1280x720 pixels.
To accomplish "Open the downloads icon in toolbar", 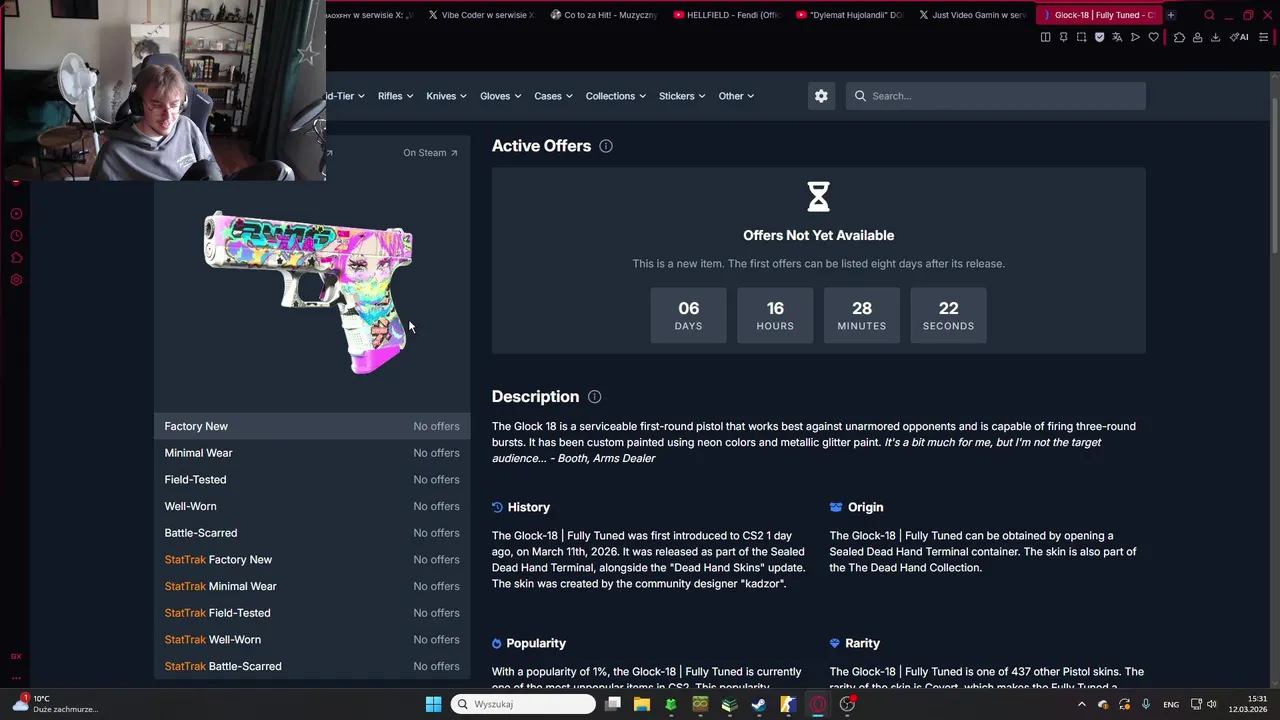I will (1215, 37).
